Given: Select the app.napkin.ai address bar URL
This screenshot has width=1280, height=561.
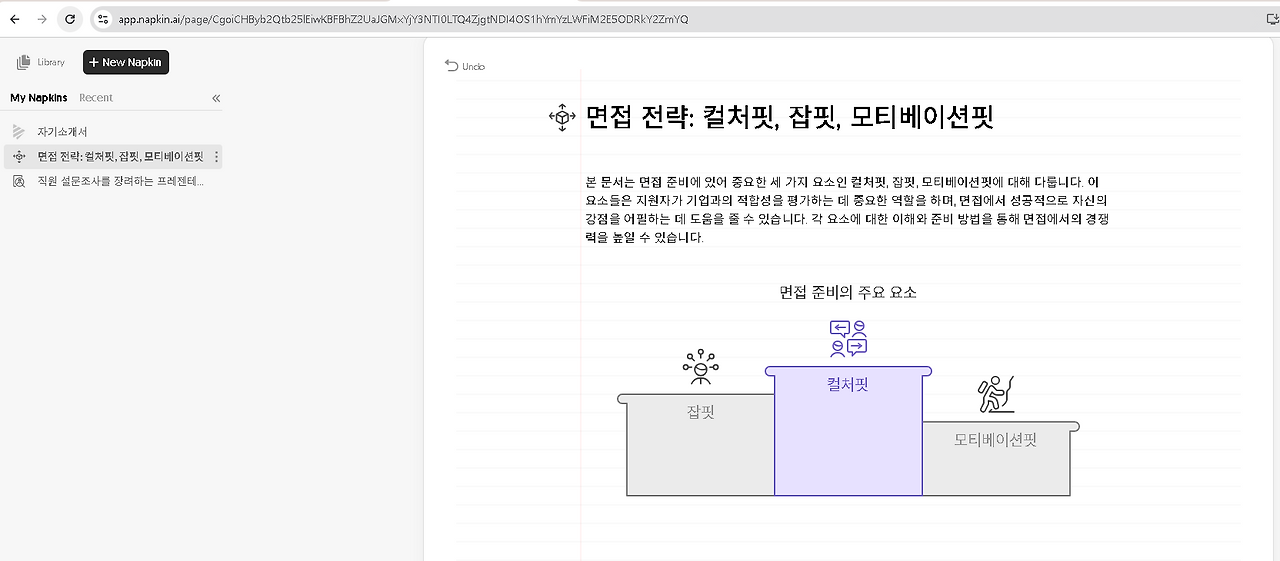Looking at the screenshot, I should coord(403,19).
